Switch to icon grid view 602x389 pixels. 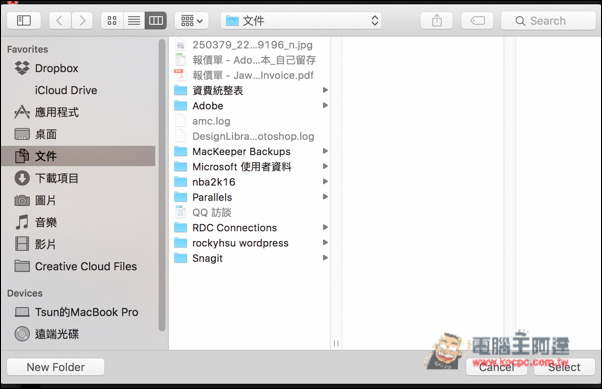[x=112, y=20]
